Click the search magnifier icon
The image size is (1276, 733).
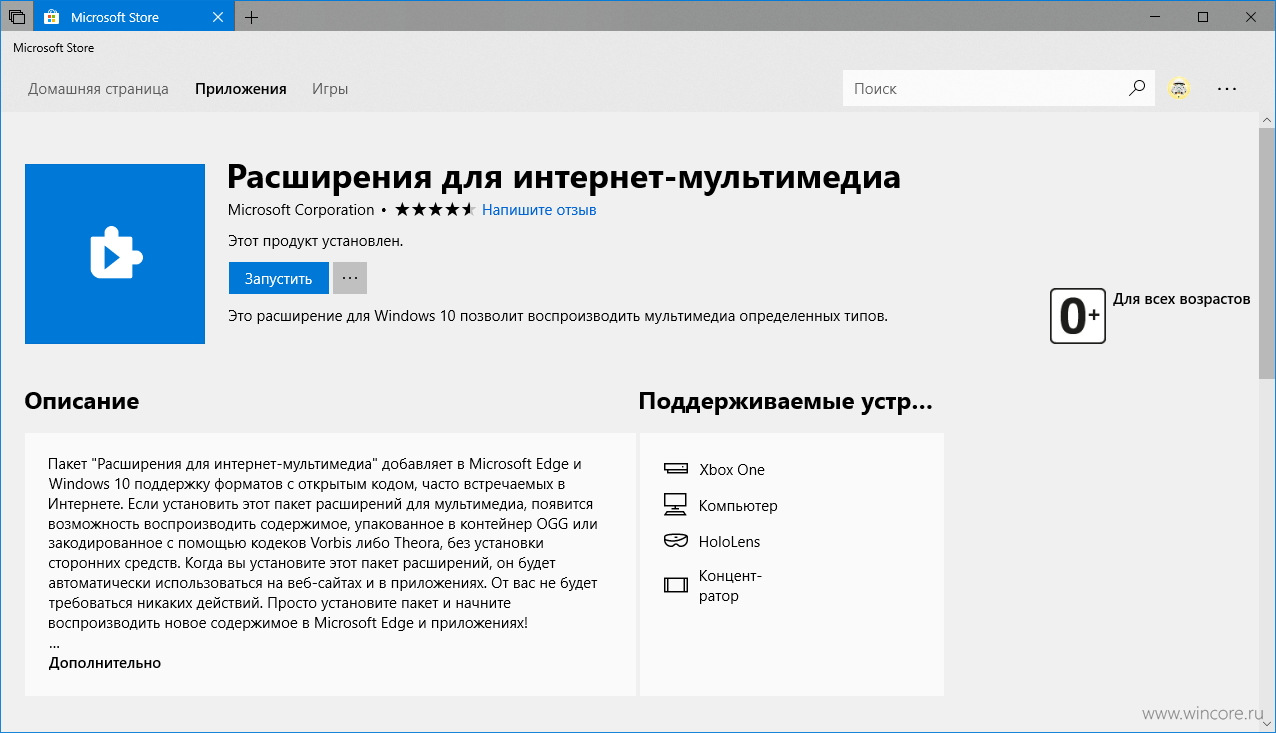pos(1137,88)
